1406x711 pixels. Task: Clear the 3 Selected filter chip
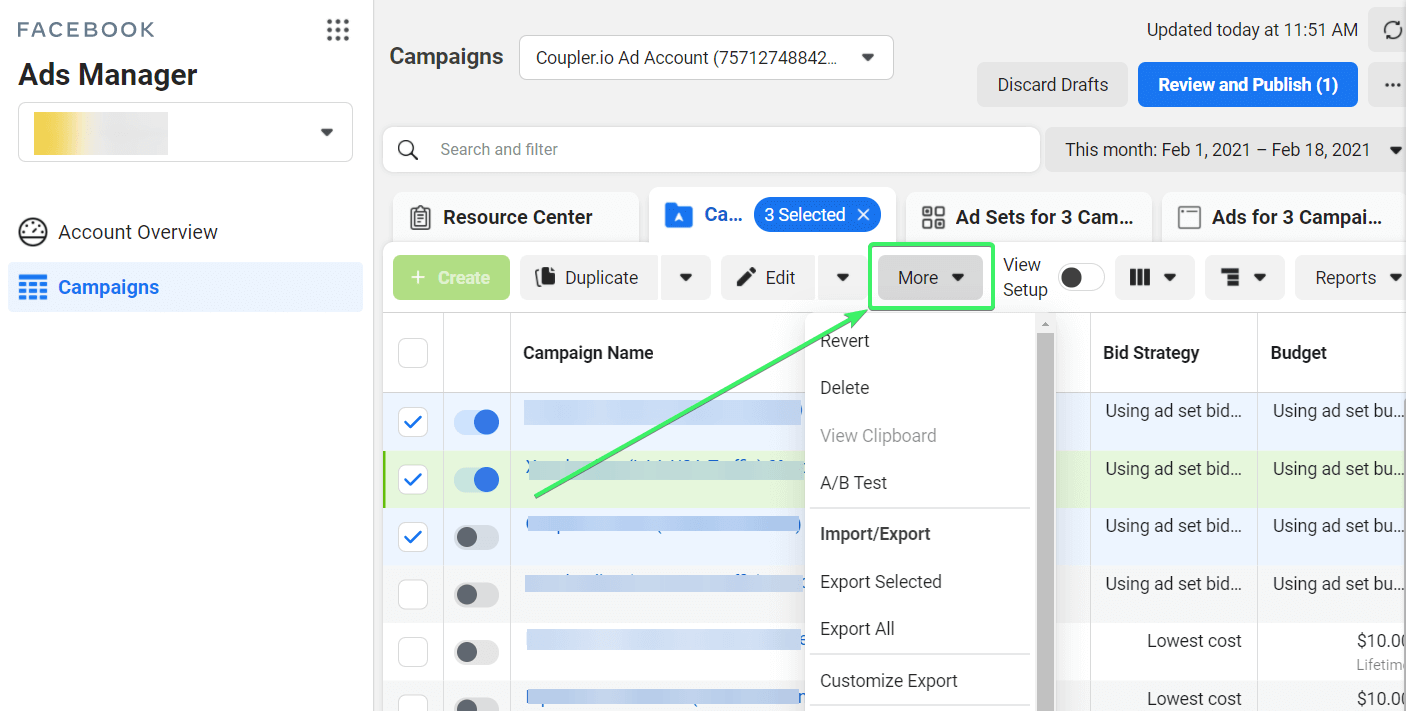(x=863, y=215)
